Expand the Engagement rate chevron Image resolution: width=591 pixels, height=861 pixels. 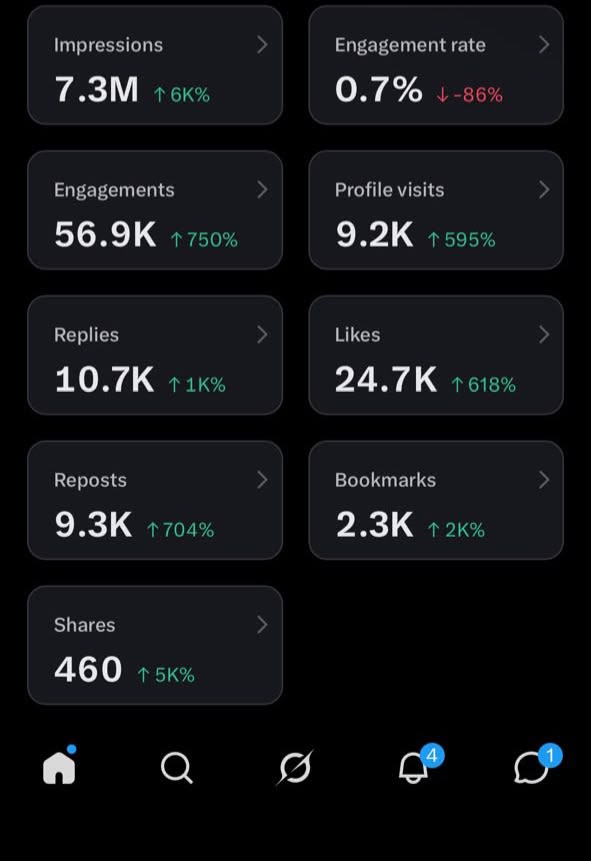[x=544, y=45]
